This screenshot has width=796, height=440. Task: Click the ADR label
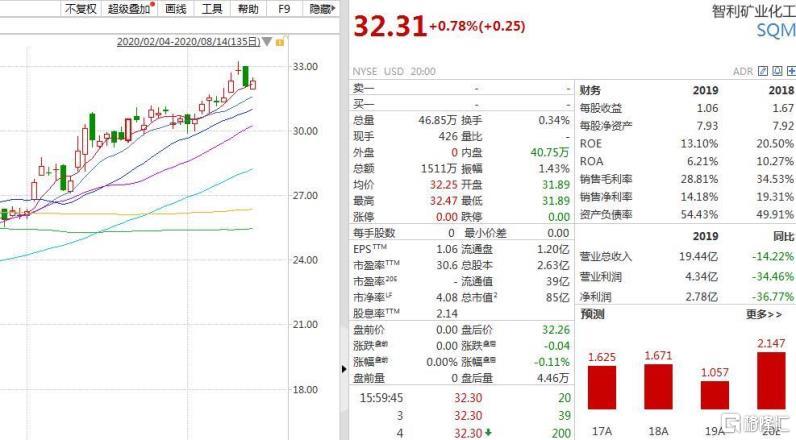(743, 72)
